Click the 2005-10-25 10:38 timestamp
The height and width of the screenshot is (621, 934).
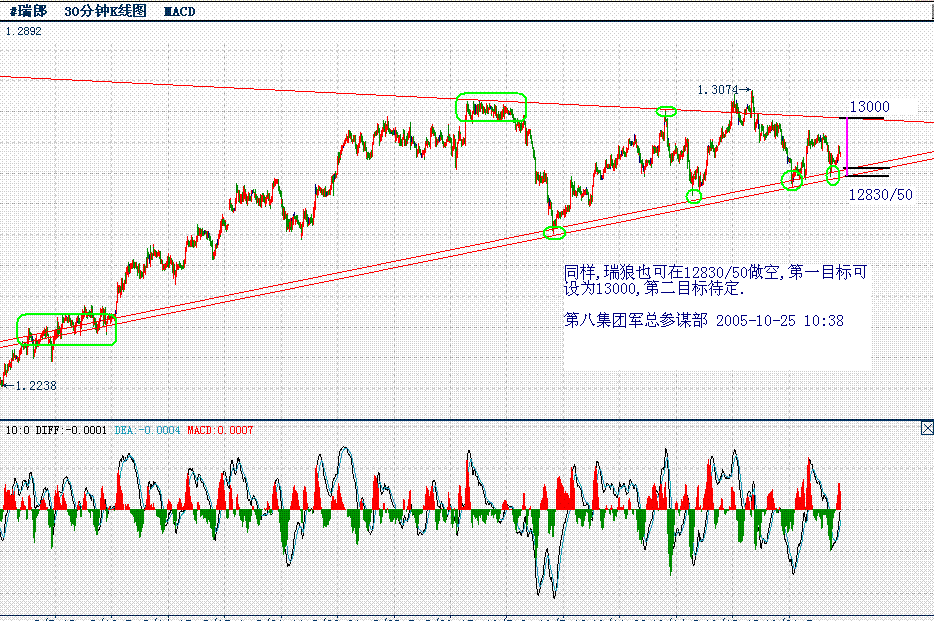(x=780, y=321)
